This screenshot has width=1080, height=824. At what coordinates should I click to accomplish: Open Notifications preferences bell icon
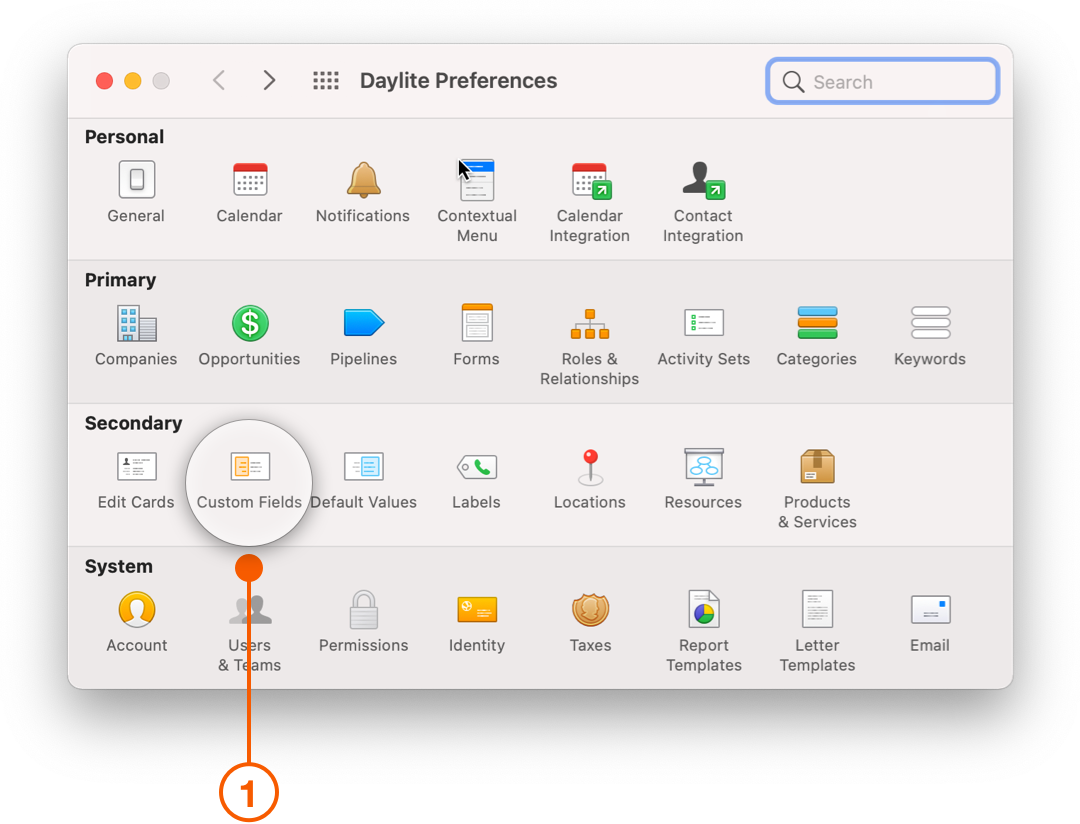point(363,180)
